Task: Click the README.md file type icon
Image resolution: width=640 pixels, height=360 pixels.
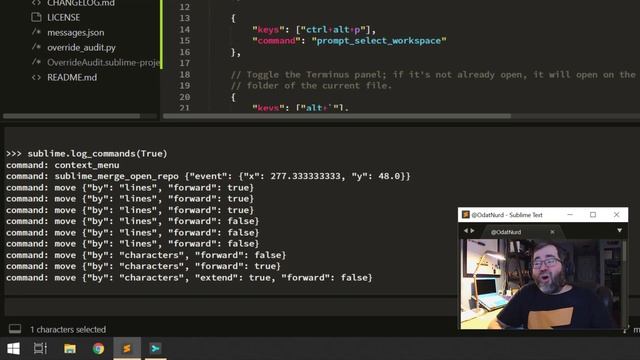Action: [36, 77]
